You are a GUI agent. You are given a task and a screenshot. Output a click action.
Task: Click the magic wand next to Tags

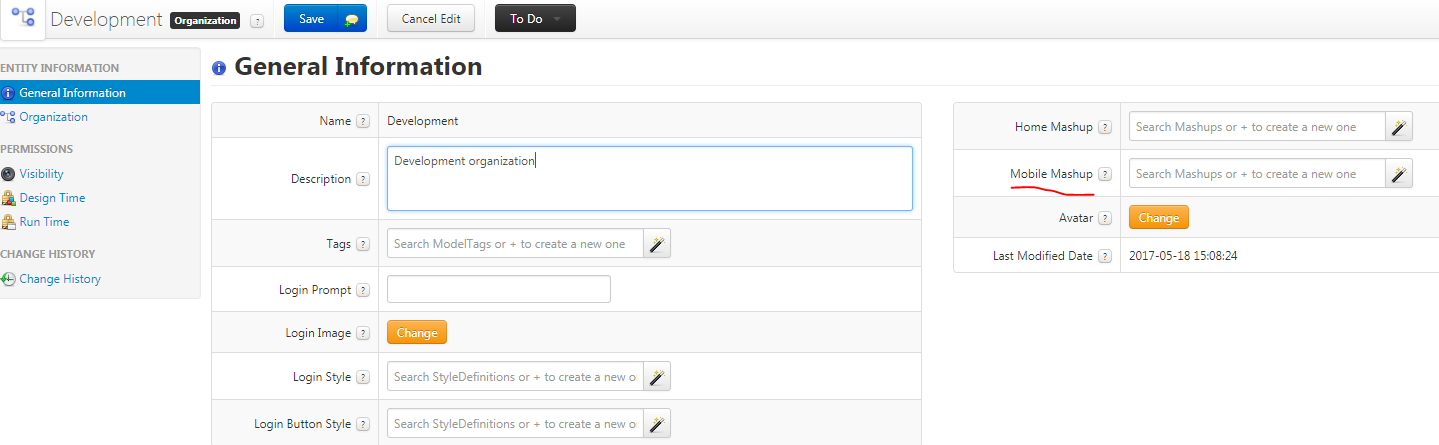point(657,244)
